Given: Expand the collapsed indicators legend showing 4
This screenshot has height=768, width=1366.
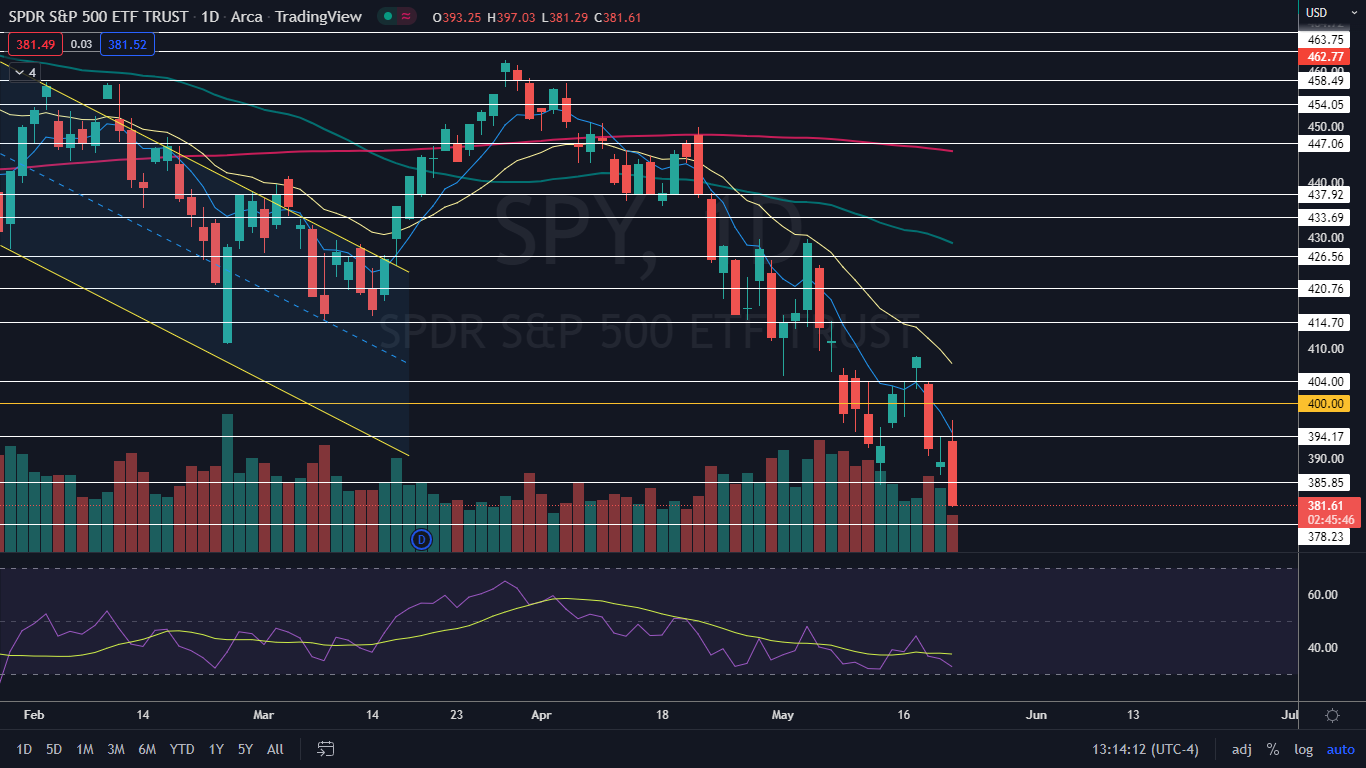Looking at the screenshot, I should click(x=25, y=72).
